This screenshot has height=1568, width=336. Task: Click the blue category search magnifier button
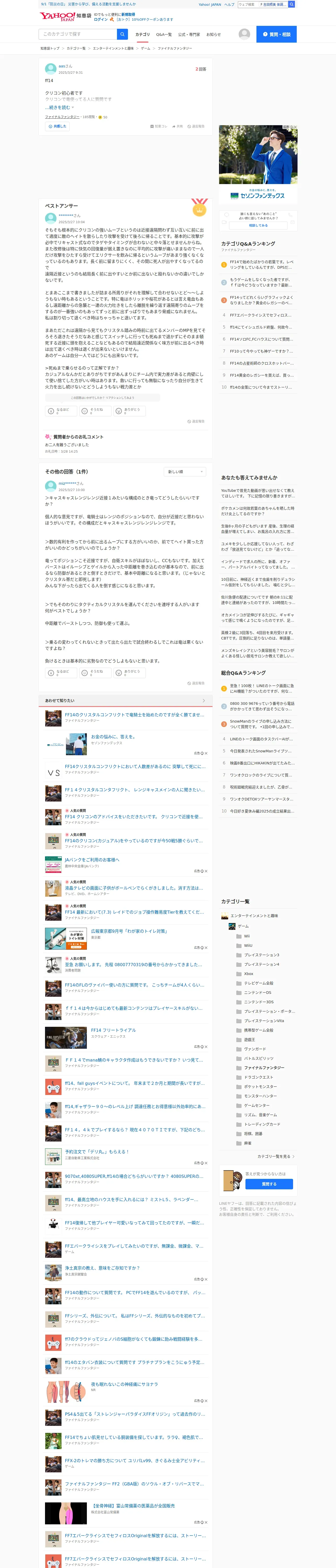coord(122,34)
